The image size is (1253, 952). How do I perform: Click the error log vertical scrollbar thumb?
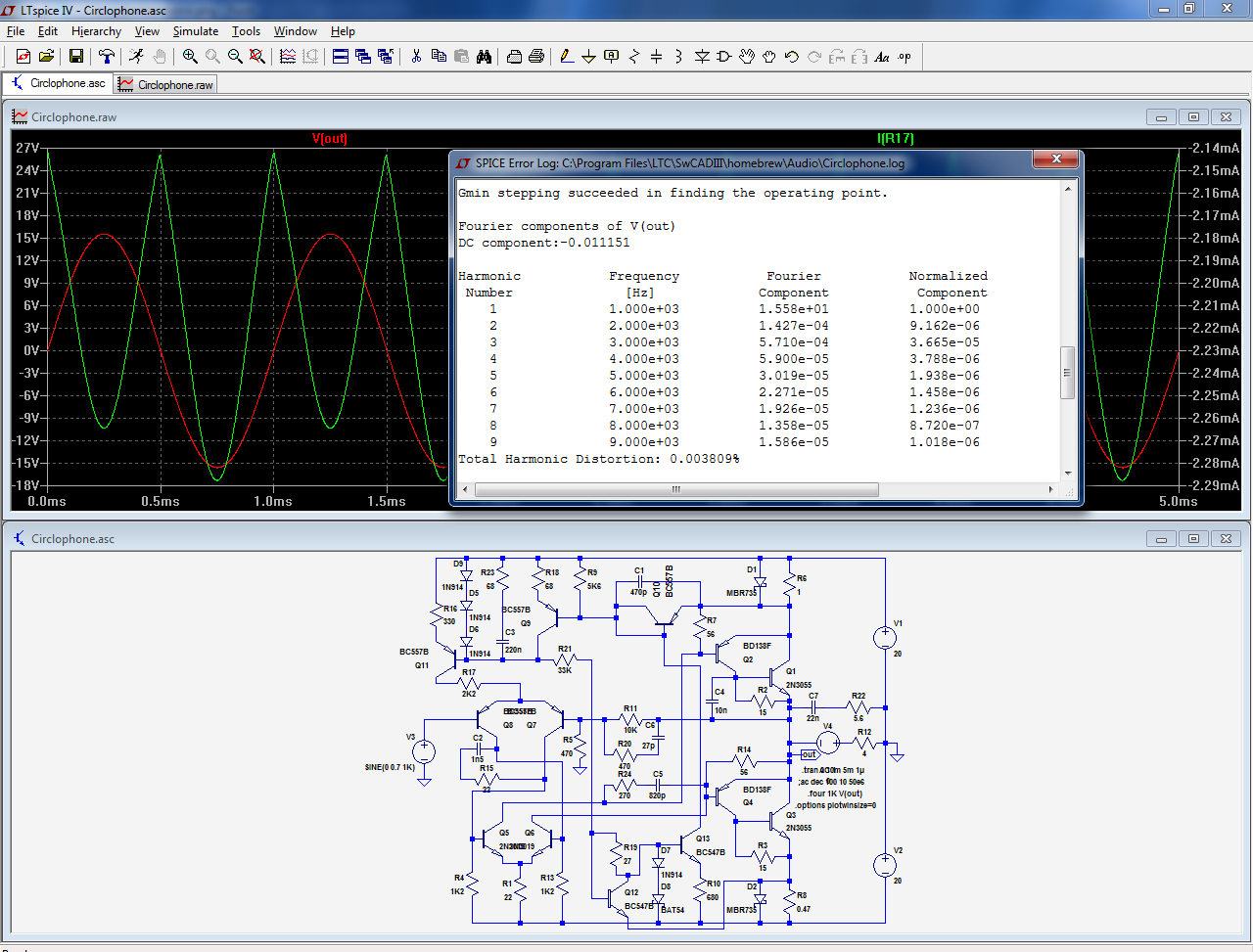point(1067,373)
